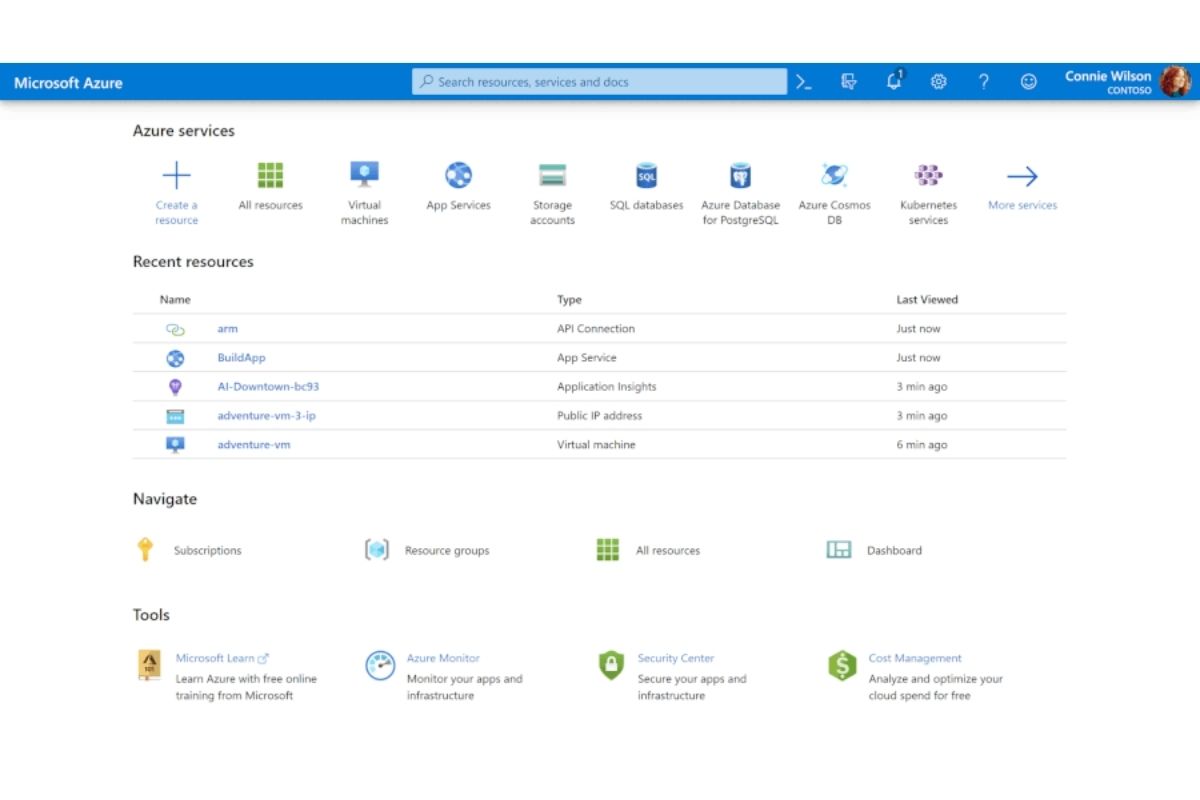Click the Subscriptions key icon

145,550
